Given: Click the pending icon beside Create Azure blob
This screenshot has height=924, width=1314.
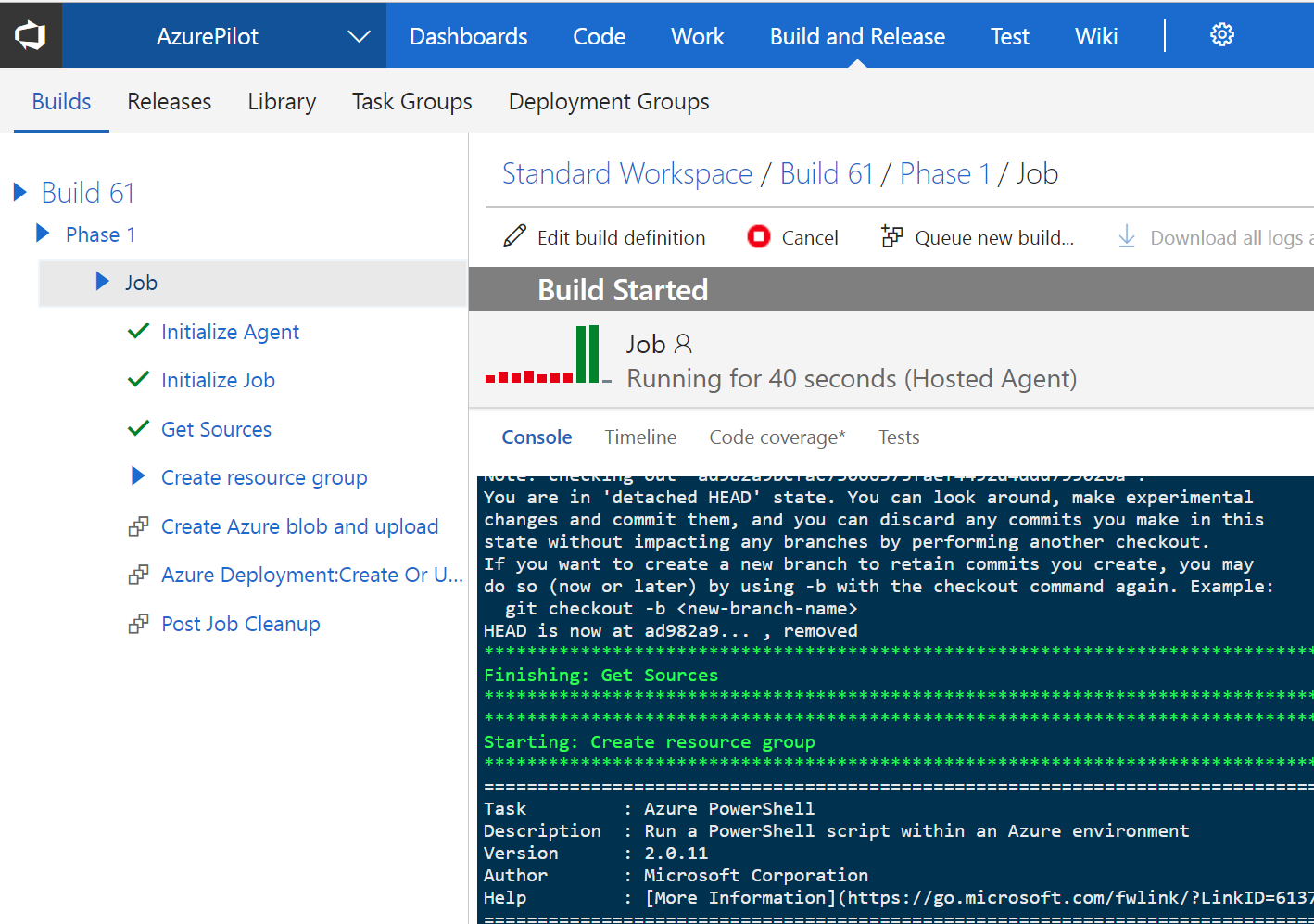Looking at the screenshot, I should point(138,526).
